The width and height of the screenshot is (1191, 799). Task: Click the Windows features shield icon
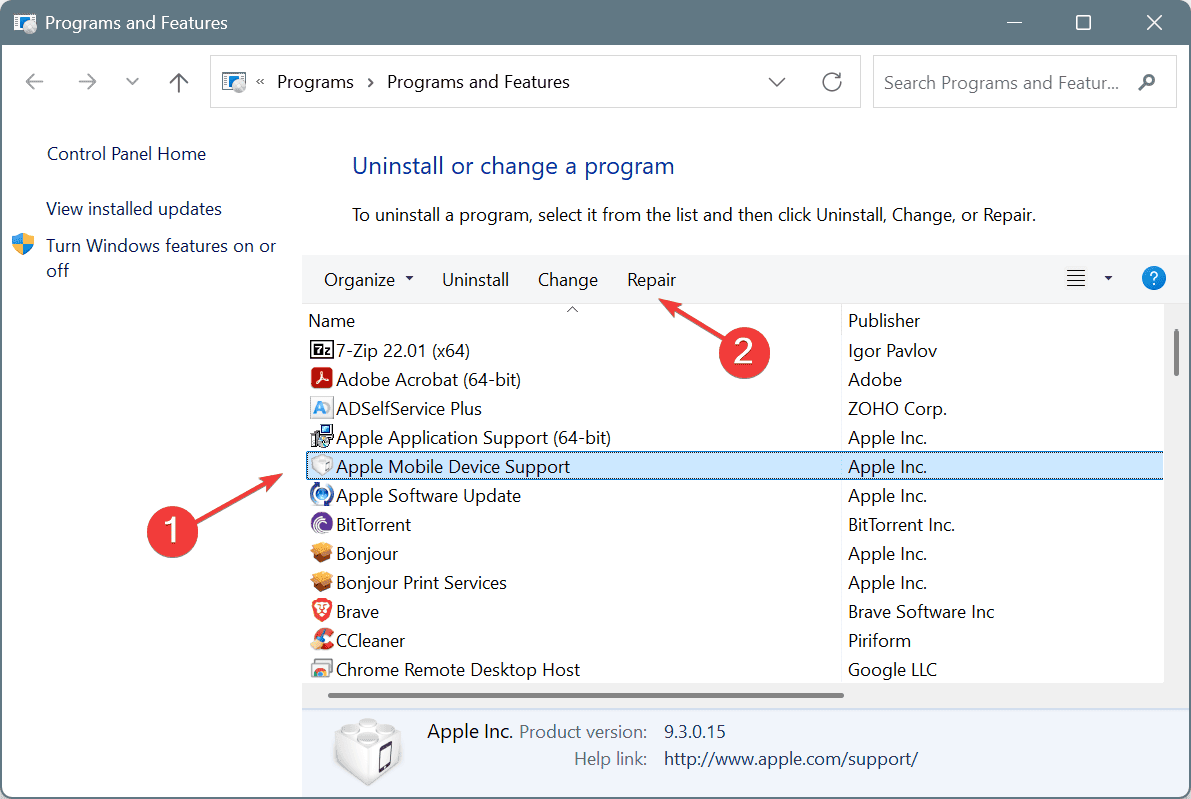pyautogui.click(x=24, y=244)
